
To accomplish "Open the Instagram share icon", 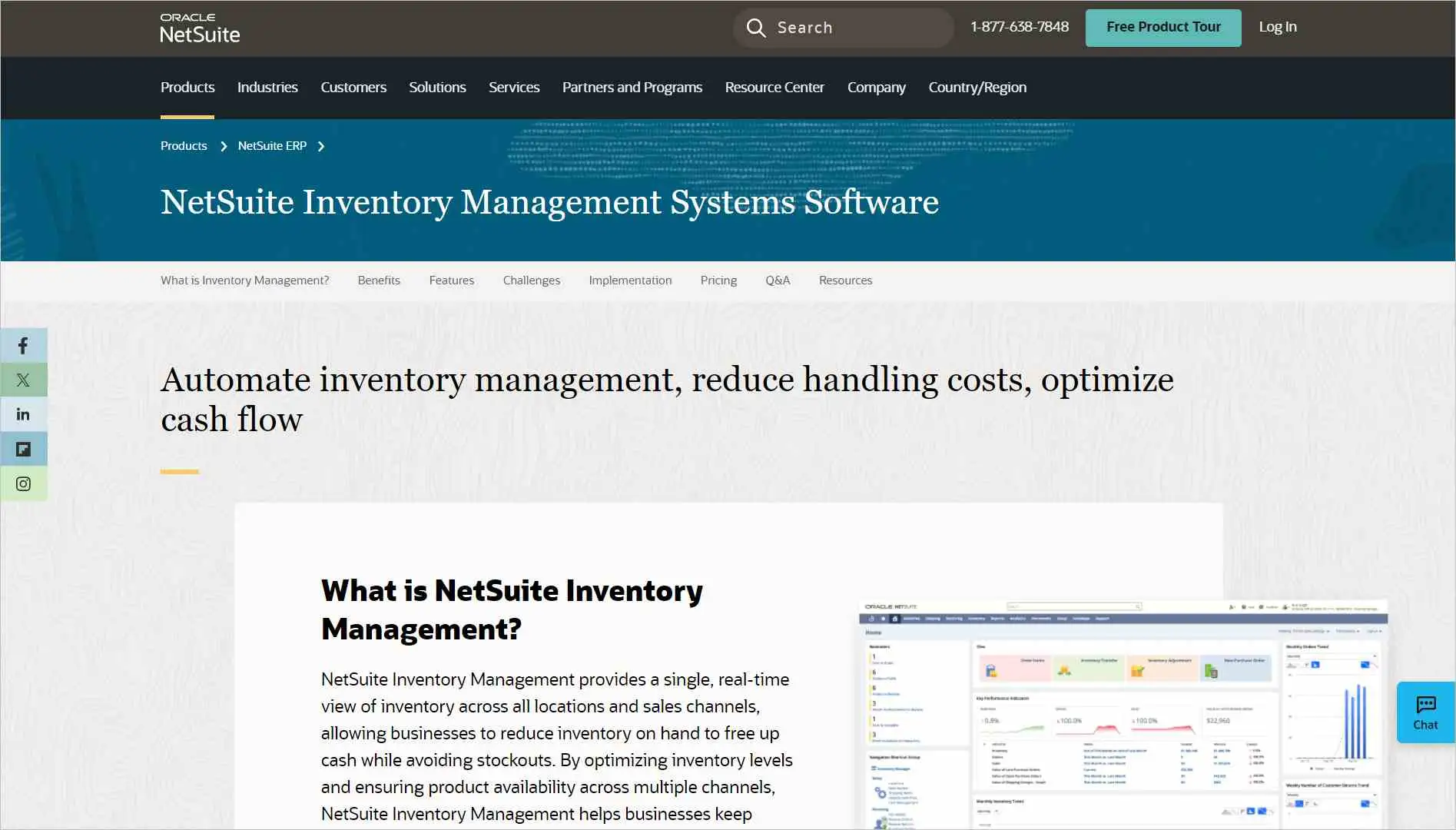I will click(24, 483).
